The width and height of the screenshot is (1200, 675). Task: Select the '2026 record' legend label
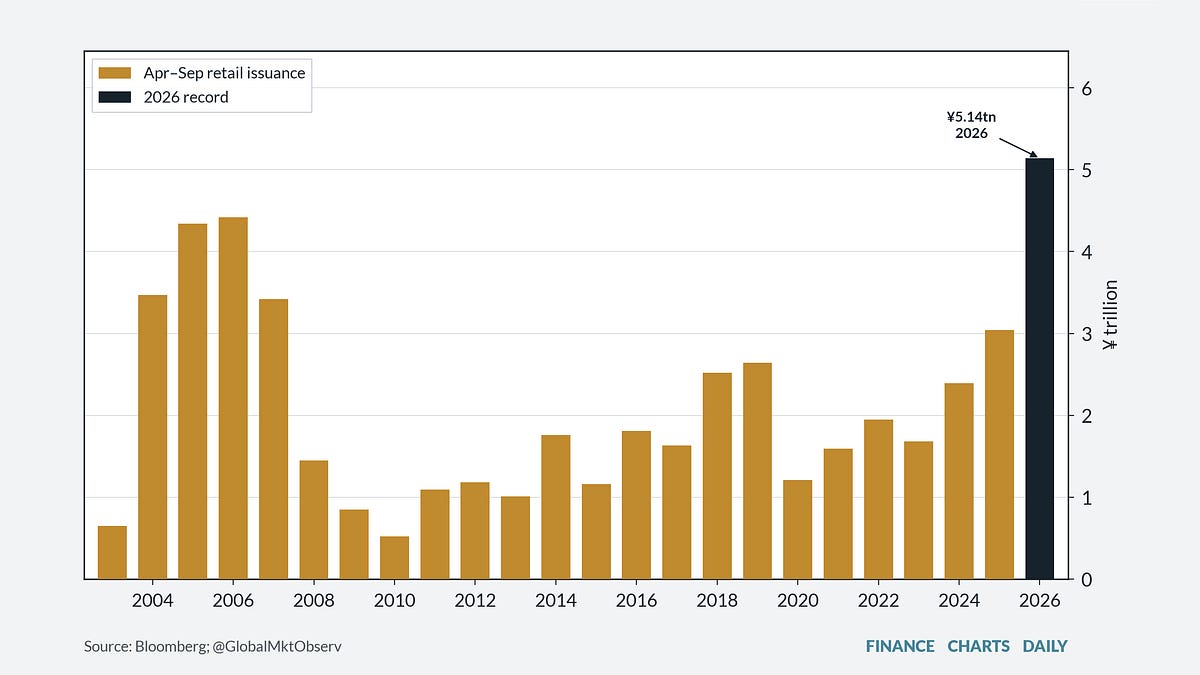point(184,97)
